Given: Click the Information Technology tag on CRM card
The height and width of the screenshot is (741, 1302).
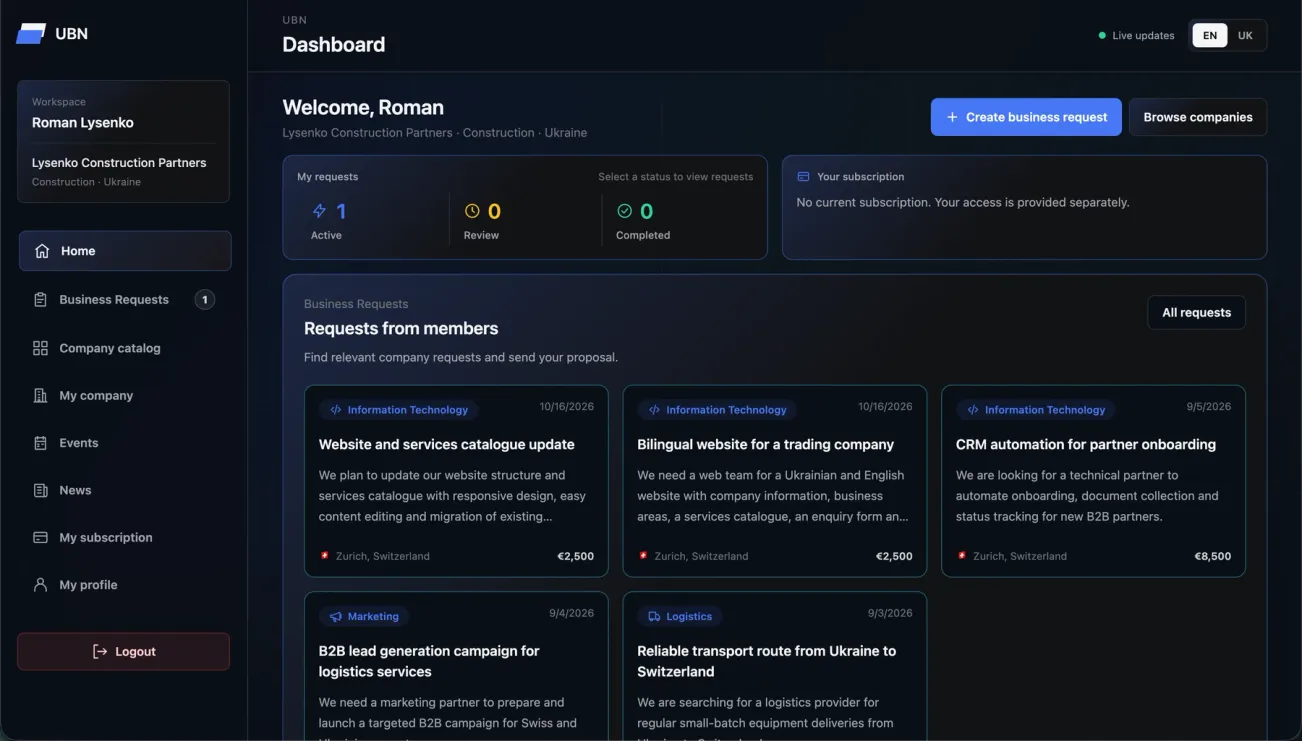Looking at the screenshot, I should tap(1036, 410).
